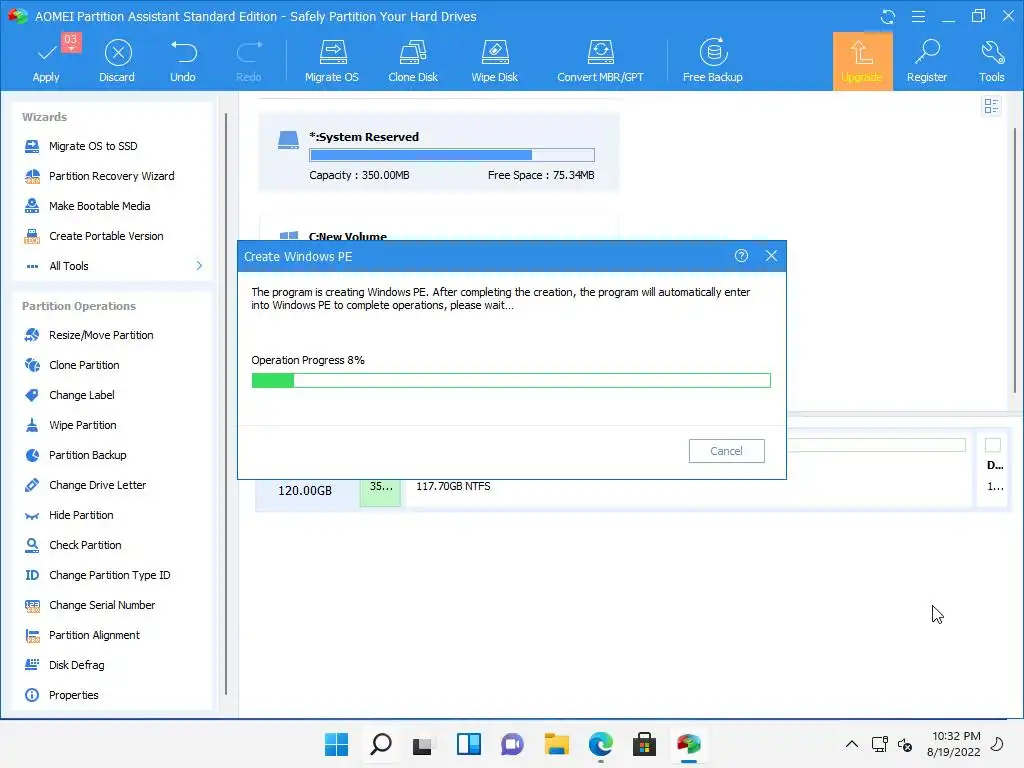The height and width of the screenshot is (768, 1024).
Task: Choose Clone Partition operation
Action: 84,365
